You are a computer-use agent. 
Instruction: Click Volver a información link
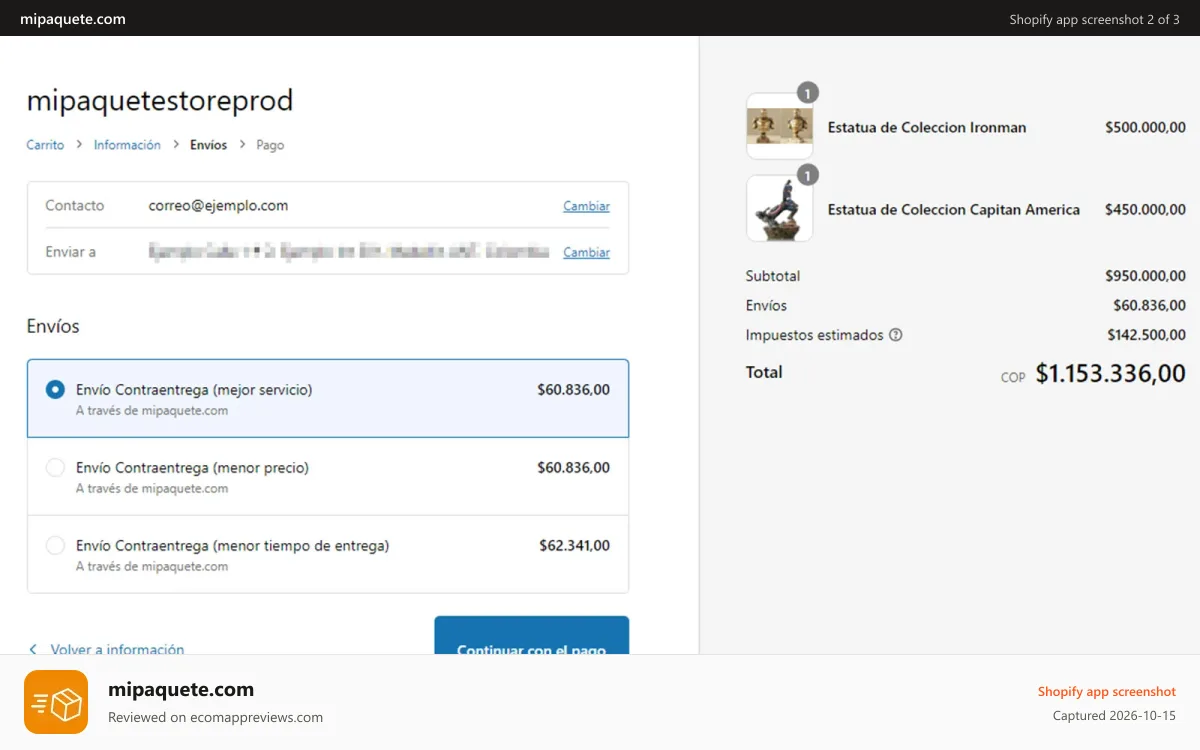(x=117, y=649)
